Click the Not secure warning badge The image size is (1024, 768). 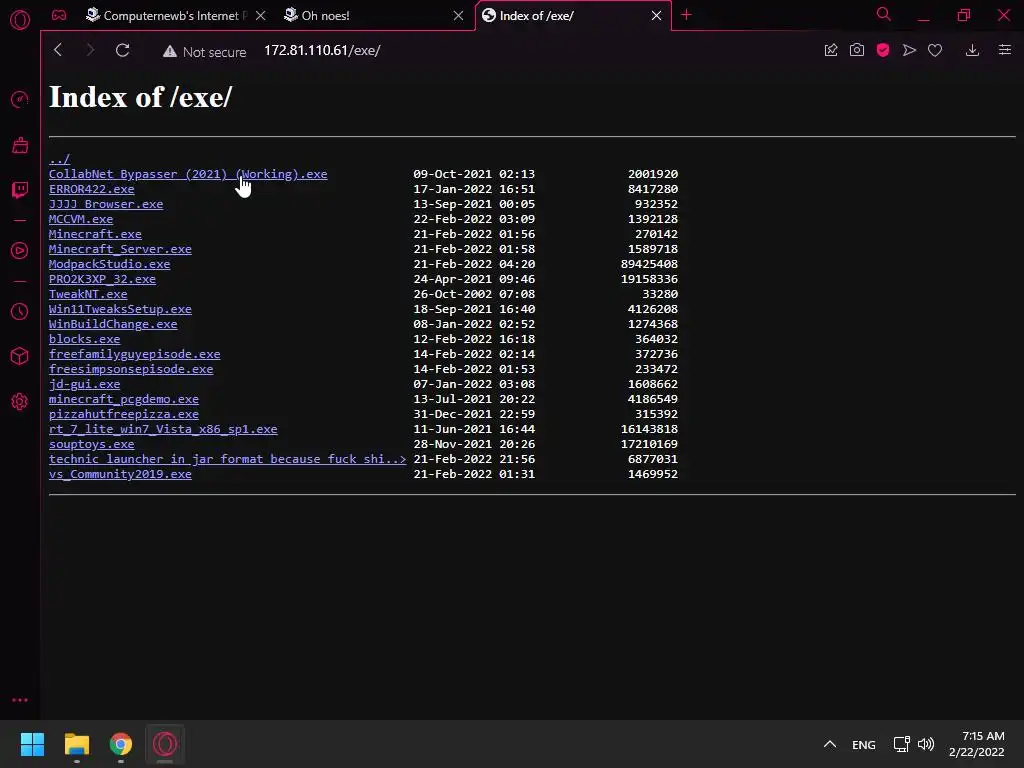[x=204, y=52]
